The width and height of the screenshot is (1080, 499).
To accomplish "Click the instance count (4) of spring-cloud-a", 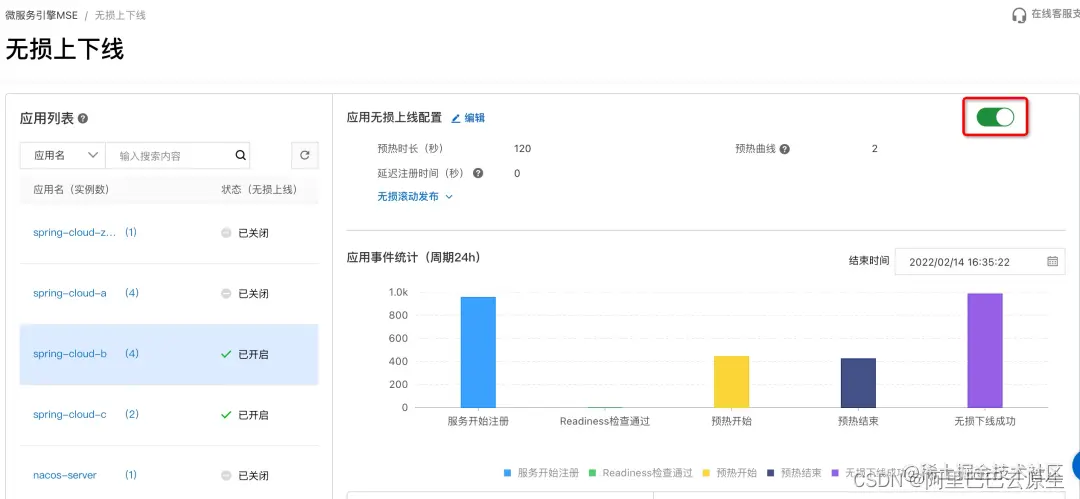I will click(132, 293).
